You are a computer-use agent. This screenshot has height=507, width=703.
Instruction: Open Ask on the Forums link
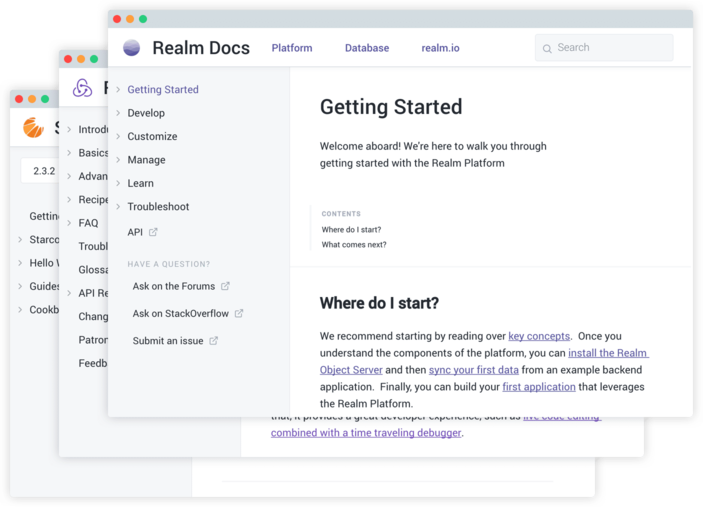click(174, 286)
